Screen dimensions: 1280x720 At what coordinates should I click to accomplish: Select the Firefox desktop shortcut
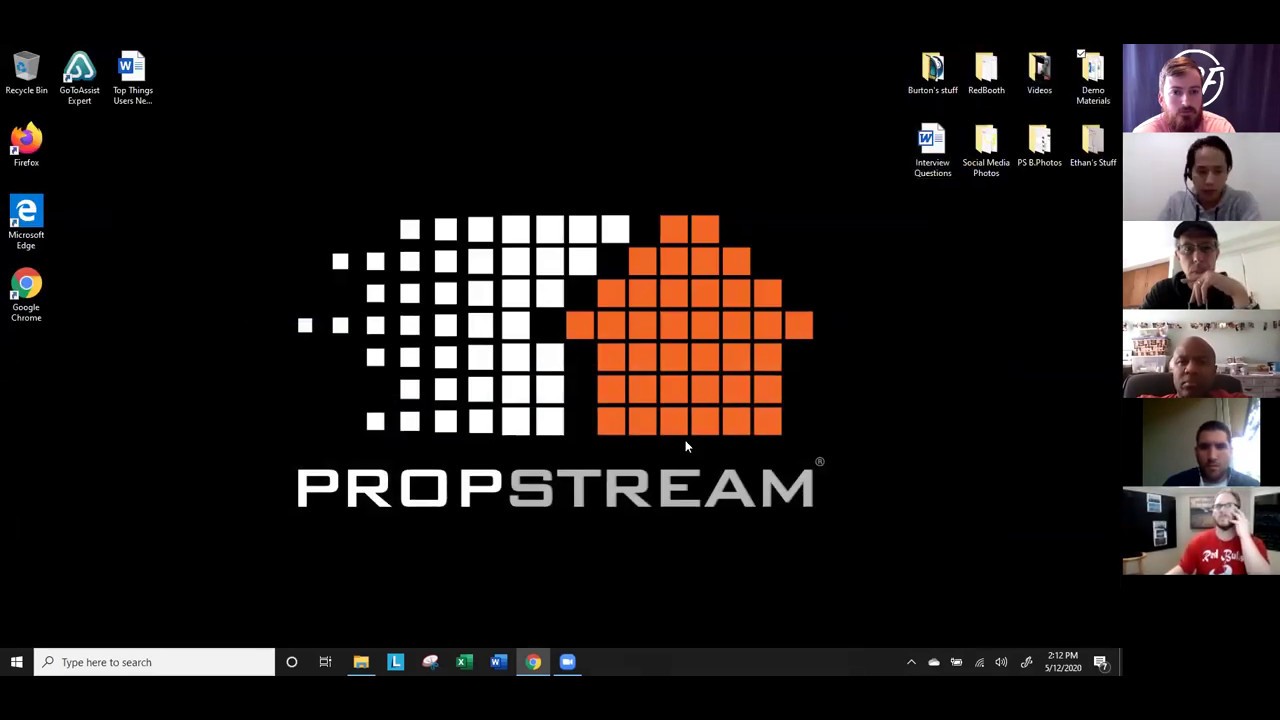click(x=26, y=146)
